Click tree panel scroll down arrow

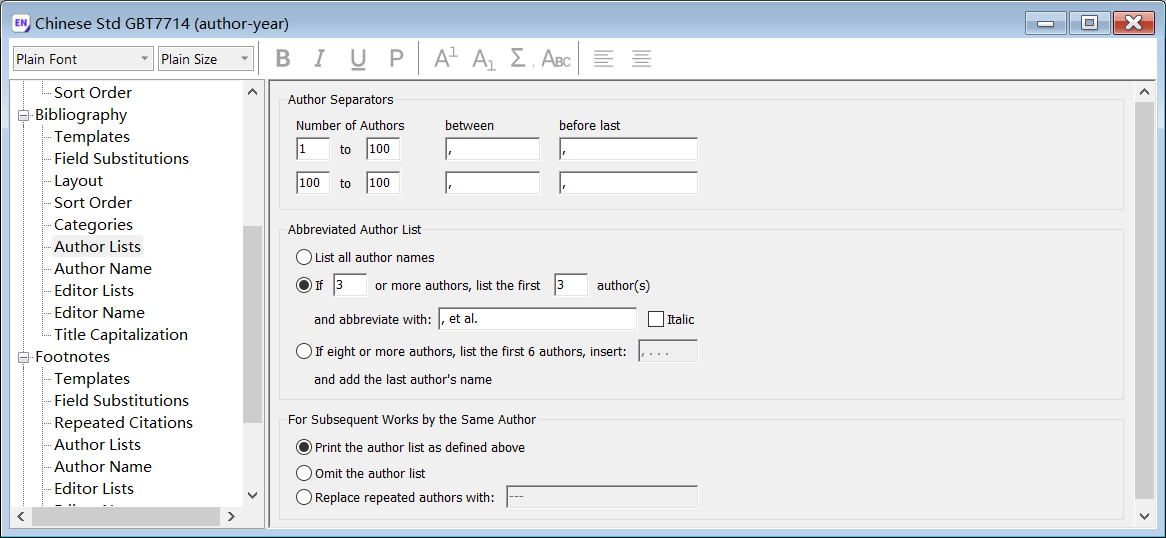pos(252,495)
